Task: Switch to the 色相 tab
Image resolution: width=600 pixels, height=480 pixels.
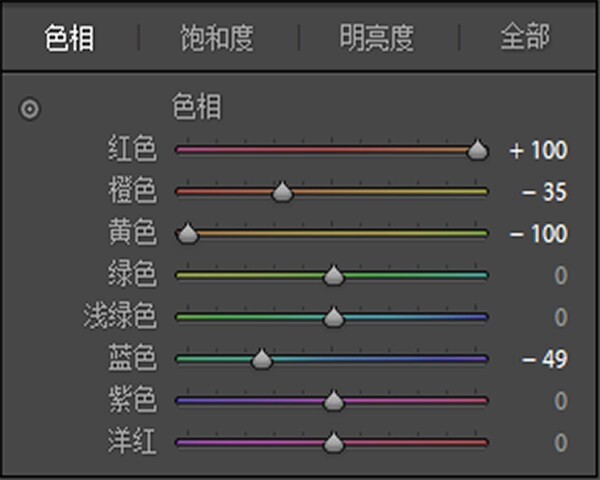Action: click(x=69, y=38)
